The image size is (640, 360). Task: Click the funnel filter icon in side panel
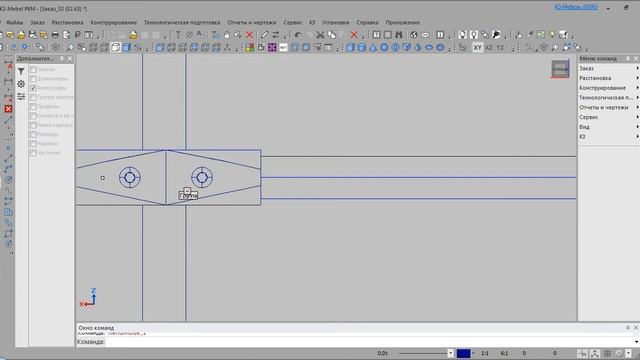tap(21, 71)
